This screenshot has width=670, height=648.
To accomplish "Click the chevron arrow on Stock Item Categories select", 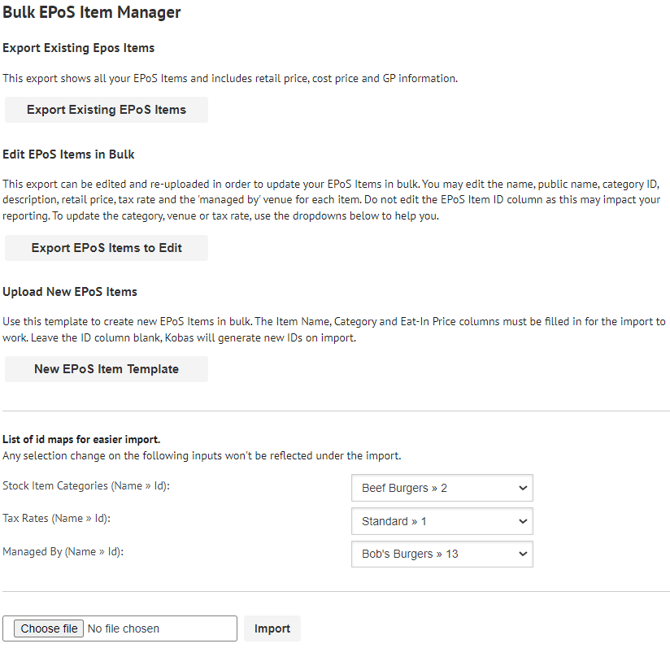I will tap(523, 488).
